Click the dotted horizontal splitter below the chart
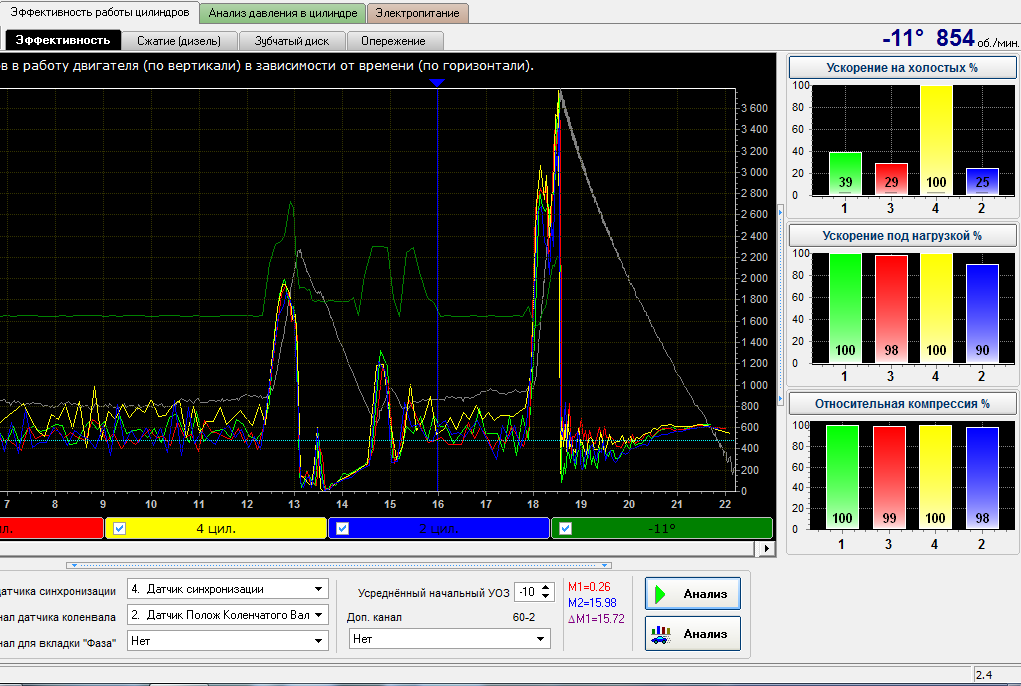The width and height of the screenshot is (1021, 686). pos(339,565)
